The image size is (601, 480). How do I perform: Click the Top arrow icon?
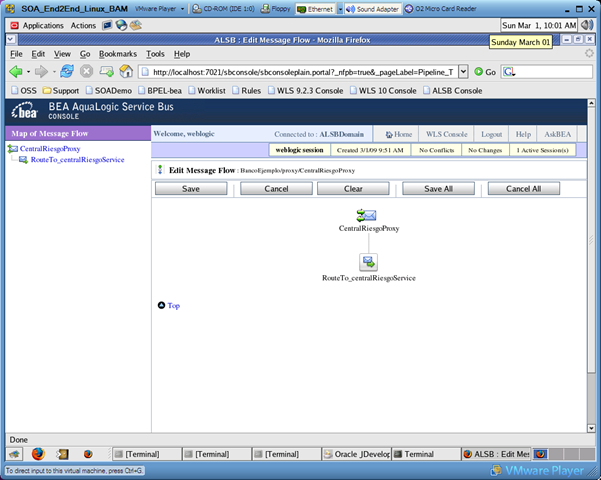coord(161,305)
